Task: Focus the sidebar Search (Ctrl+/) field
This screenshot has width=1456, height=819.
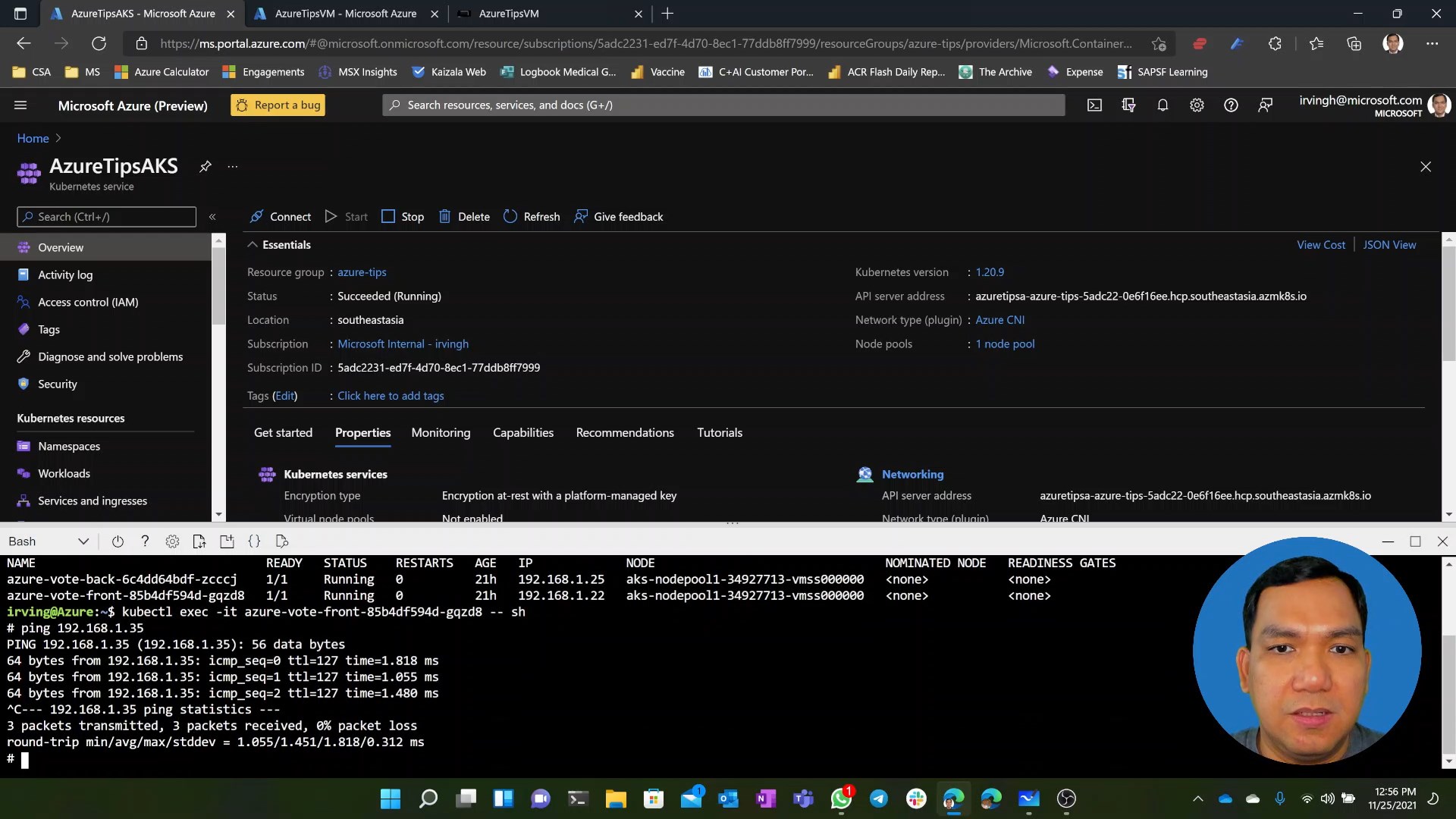Action: coord(106,217)
